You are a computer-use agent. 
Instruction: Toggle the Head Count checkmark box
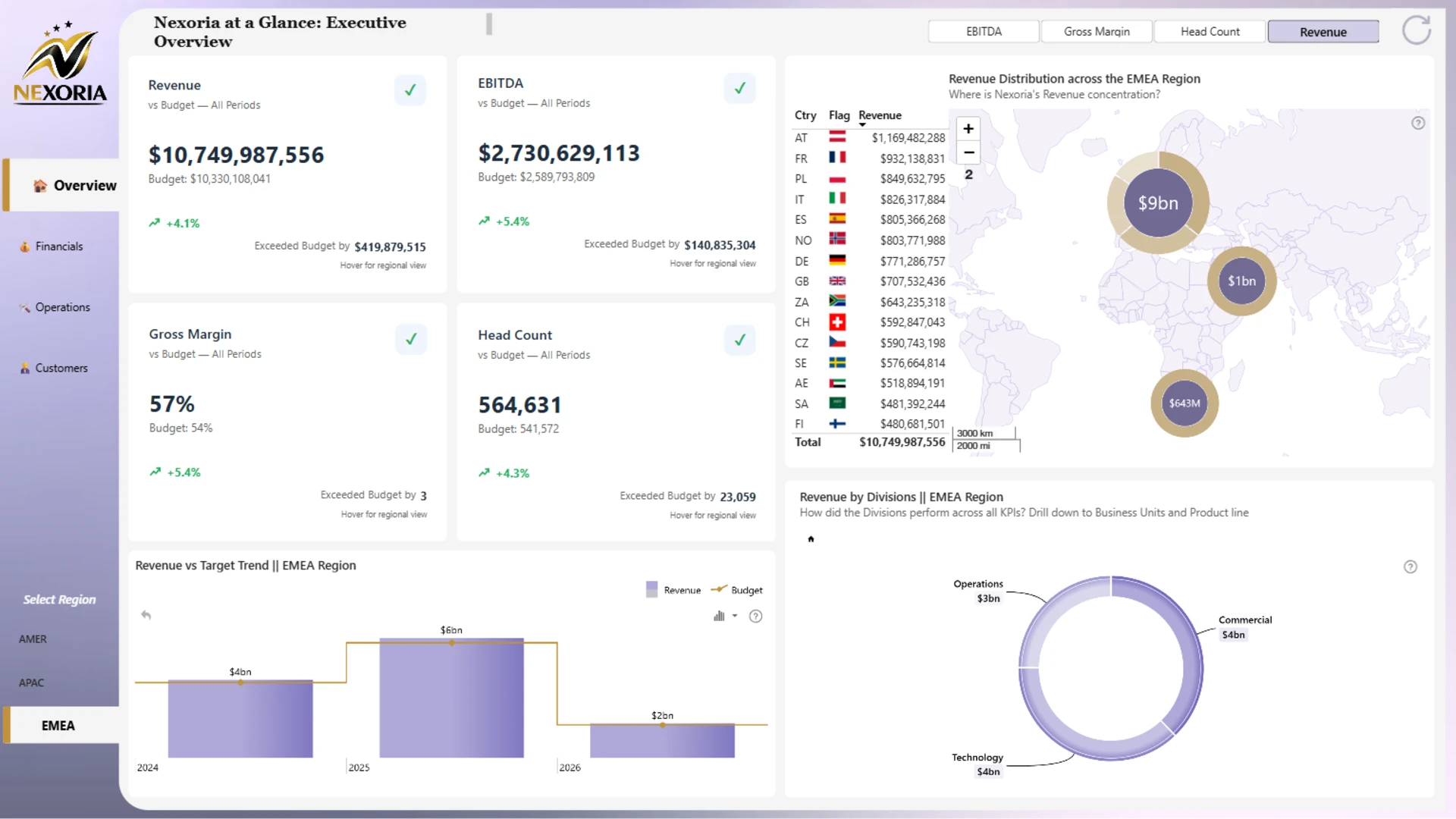click(739, 340)
